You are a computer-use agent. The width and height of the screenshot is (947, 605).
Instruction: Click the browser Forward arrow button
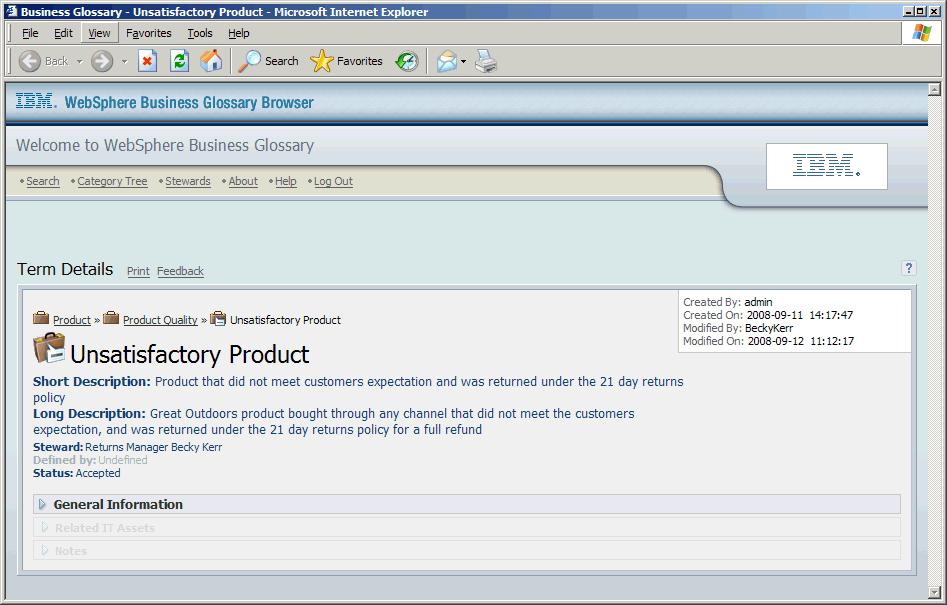102,61
